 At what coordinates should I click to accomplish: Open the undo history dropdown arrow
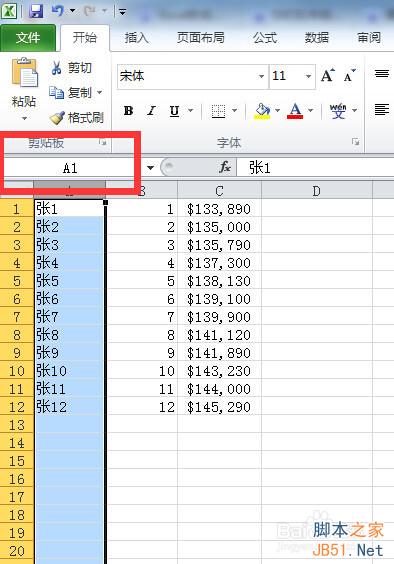coord(72,11)
